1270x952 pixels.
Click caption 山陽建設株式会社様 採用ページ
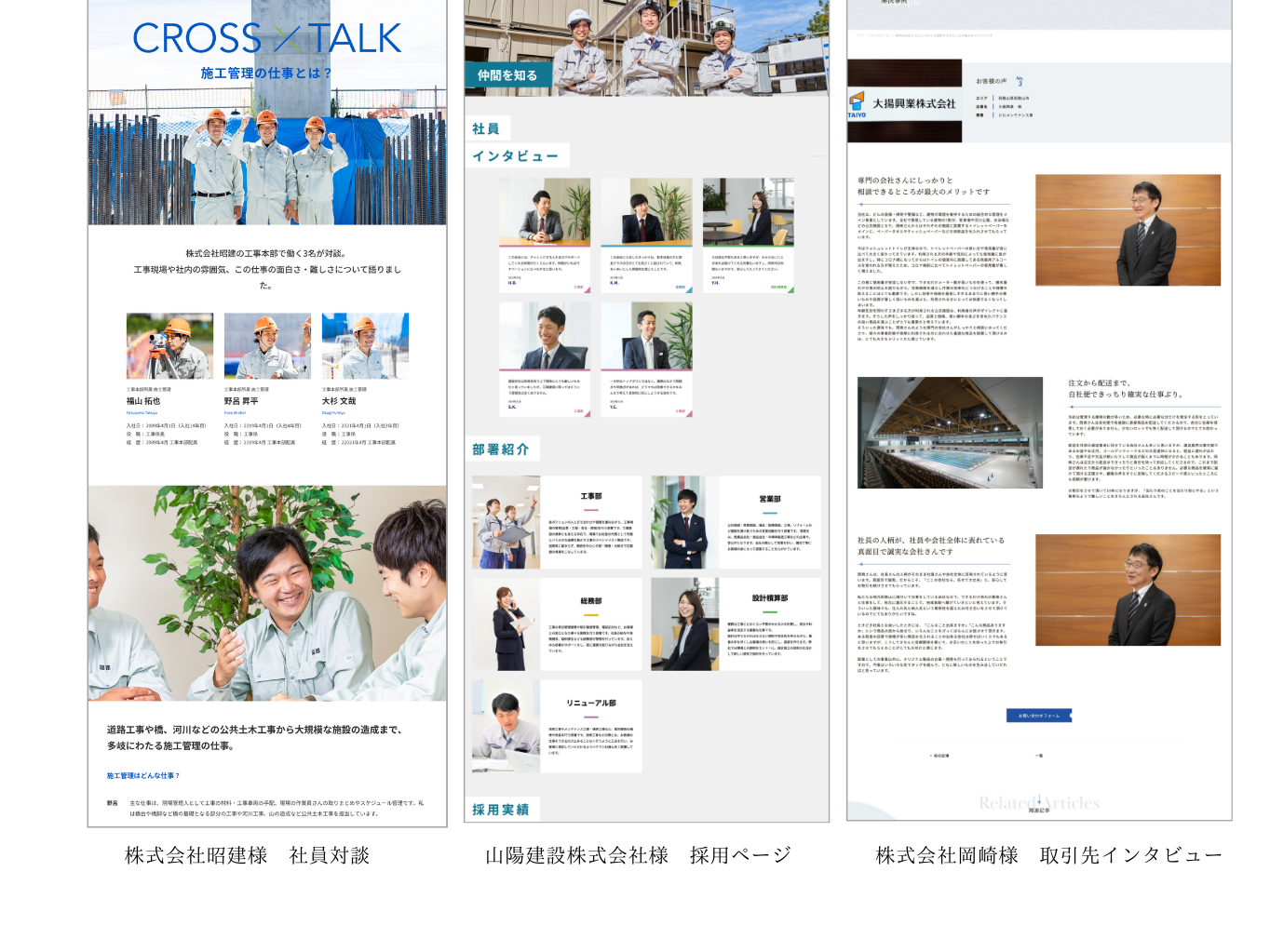point(638,855)
